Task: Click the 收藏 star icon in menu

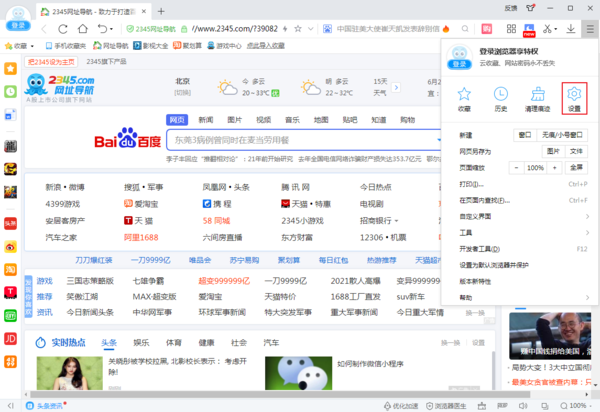Action: (464, 98)
